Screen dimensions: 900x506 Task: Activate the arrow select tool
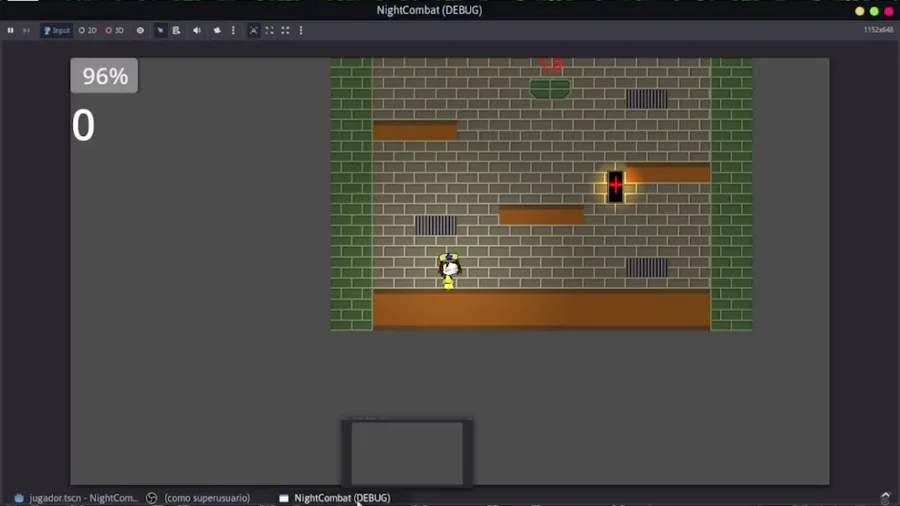(x=160, y=30)
